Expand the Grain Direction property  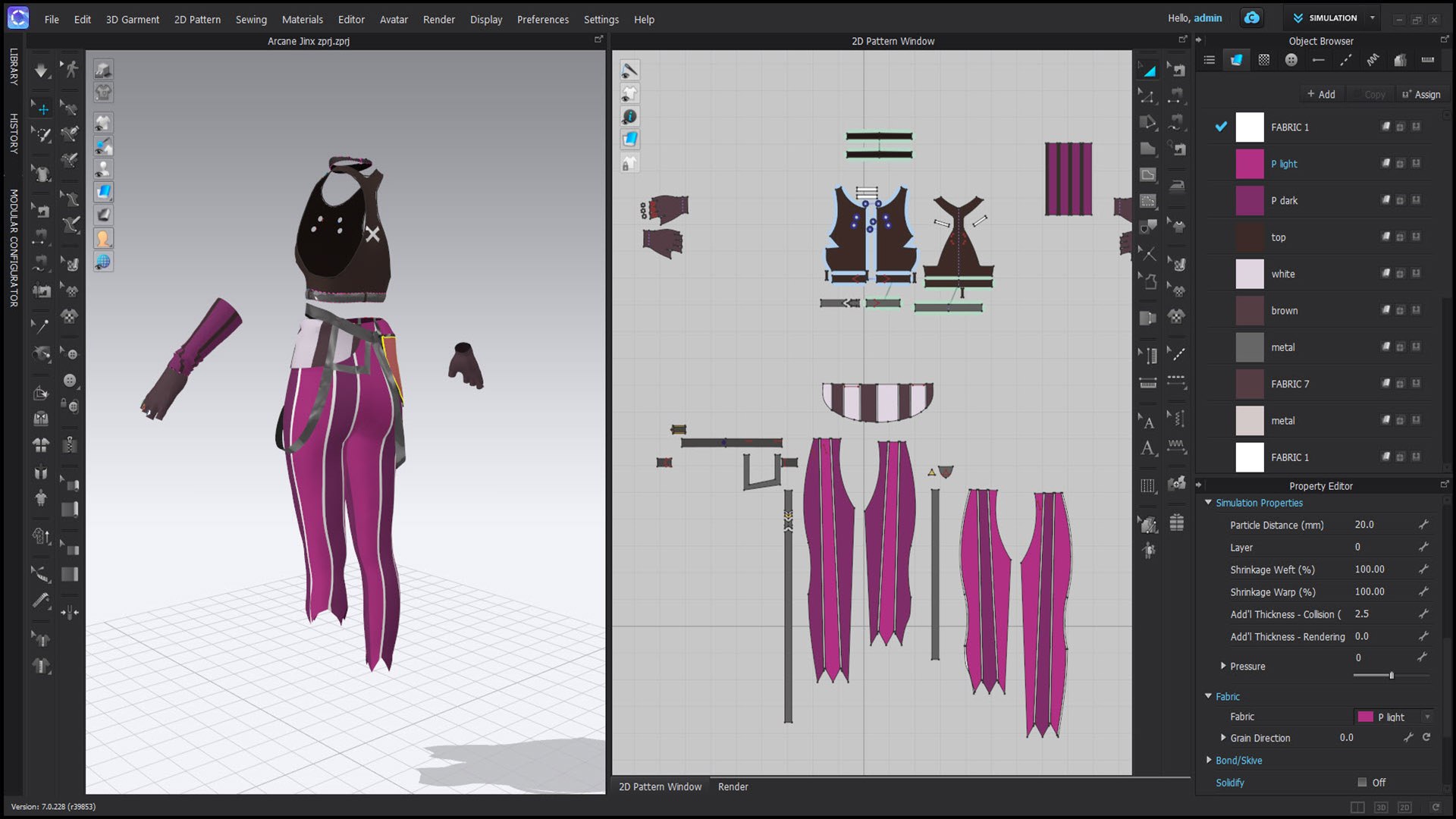coord(1222,737)
